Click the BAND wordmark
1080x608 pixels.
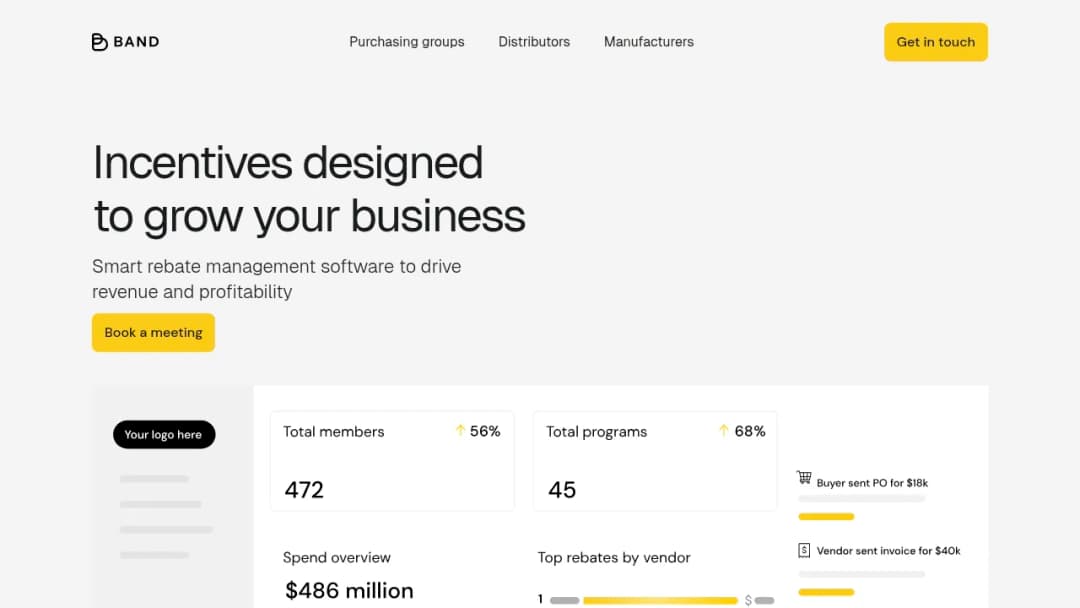pos(136,42)
